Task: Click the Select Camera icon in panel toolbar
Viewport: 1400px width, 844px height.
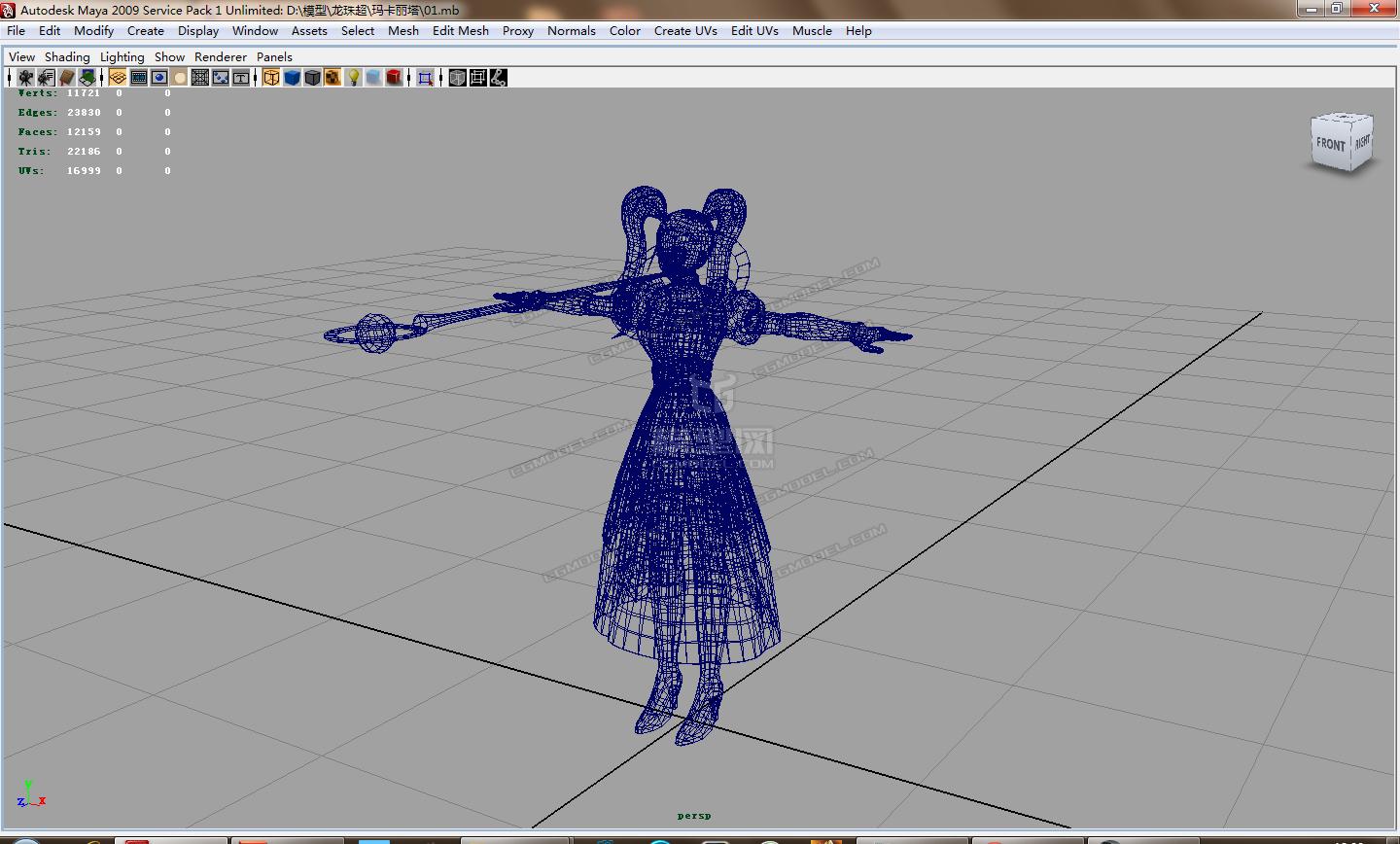Action: pos(25,78)
